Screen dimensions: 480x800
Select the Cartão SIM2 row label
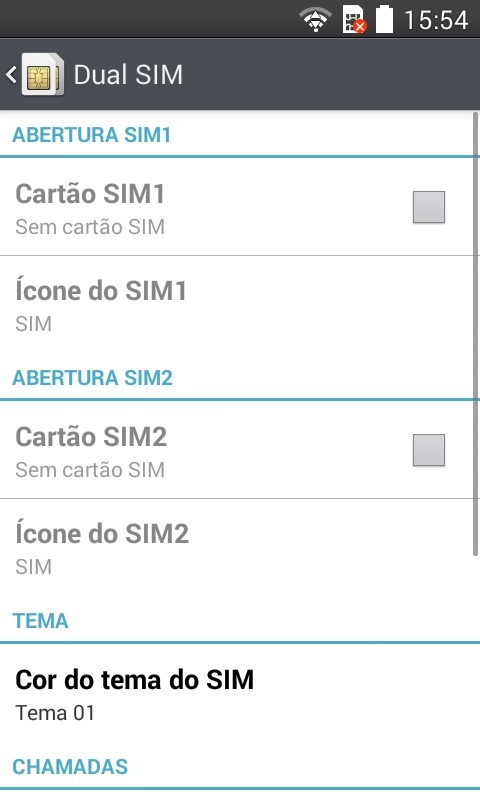click(91, 437)
